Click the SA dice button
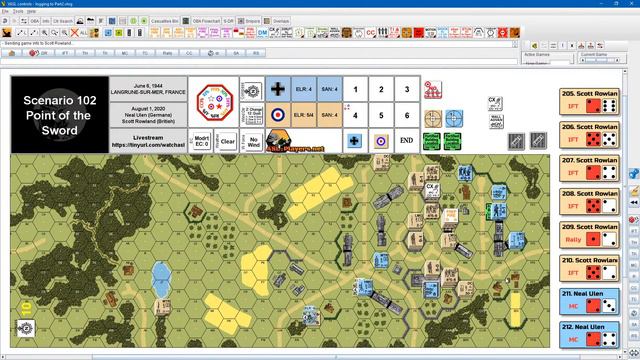640x360 pixels. point(236,53)
